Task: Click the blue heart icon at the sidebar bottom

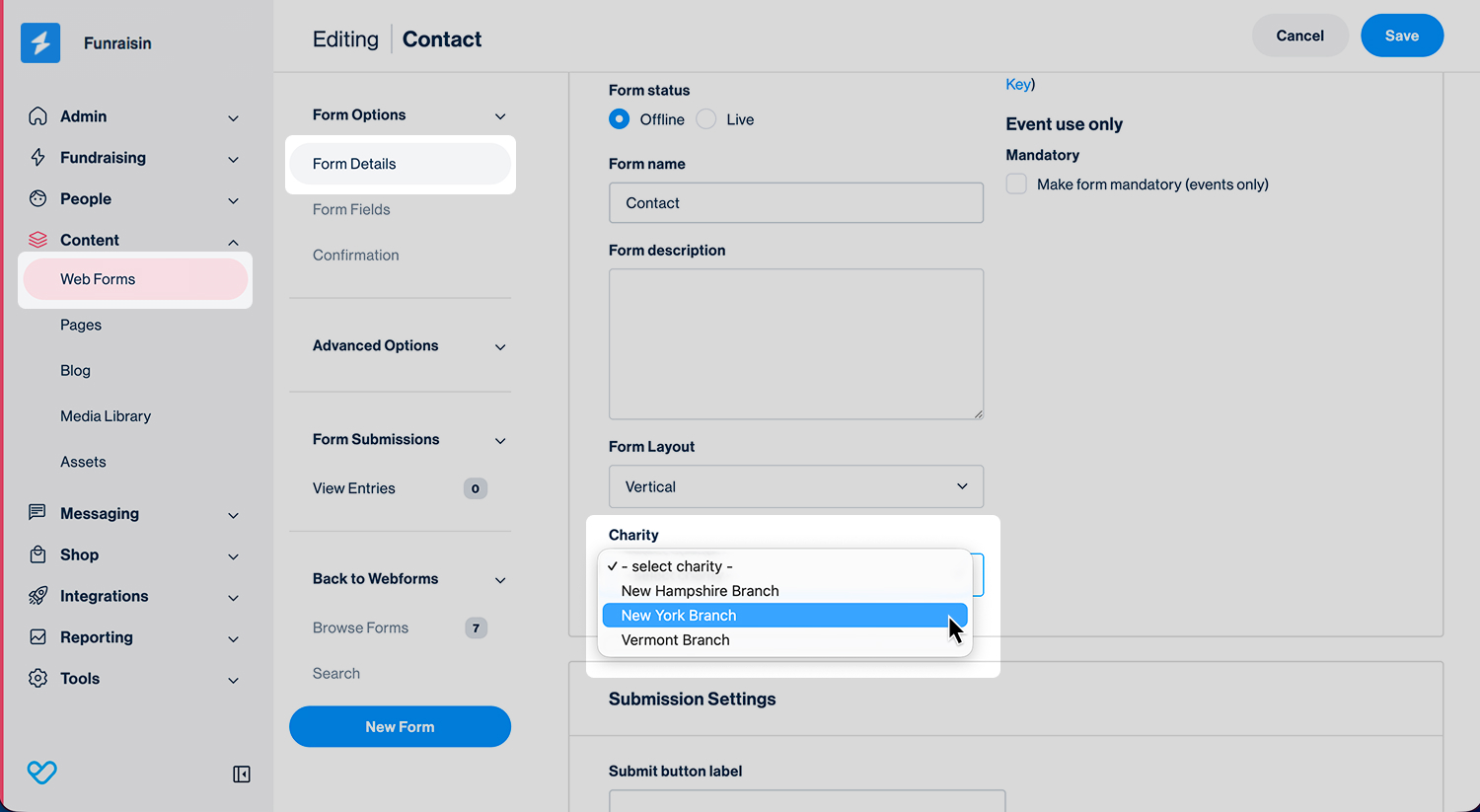Action: point(41,773)
